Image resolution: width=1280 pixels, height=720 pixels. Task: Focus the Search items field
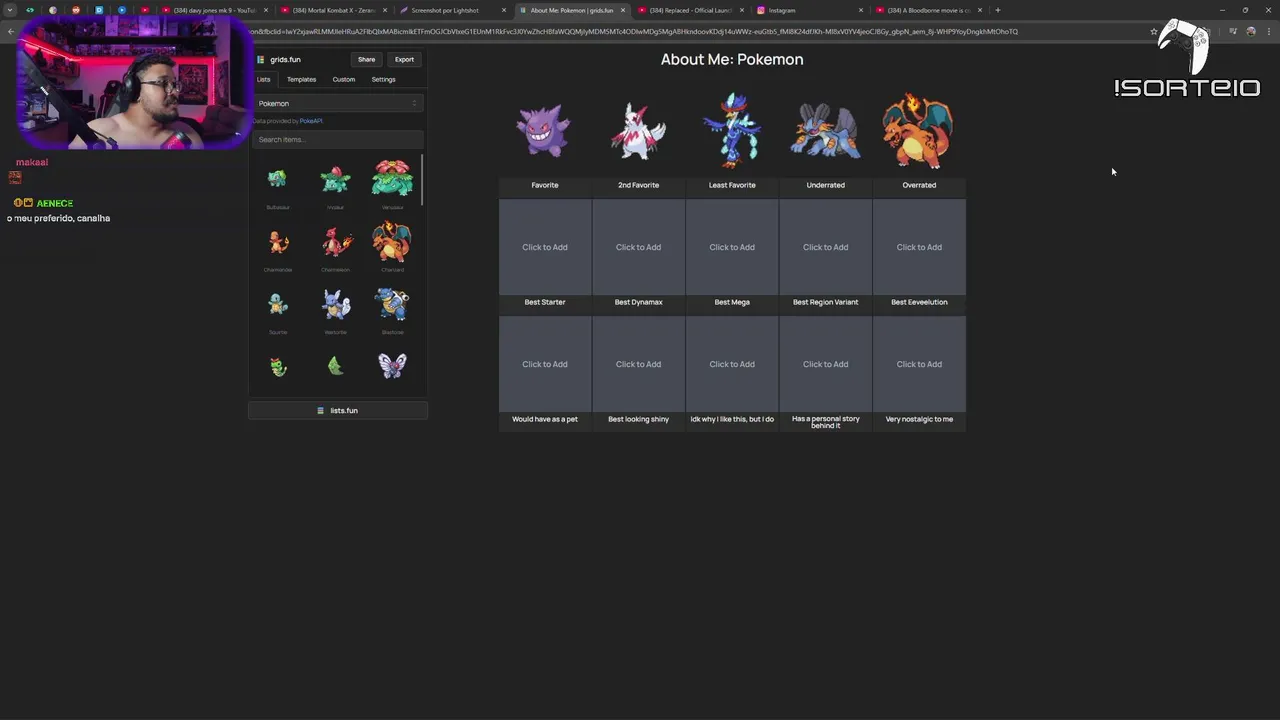(x=338, y=139)
